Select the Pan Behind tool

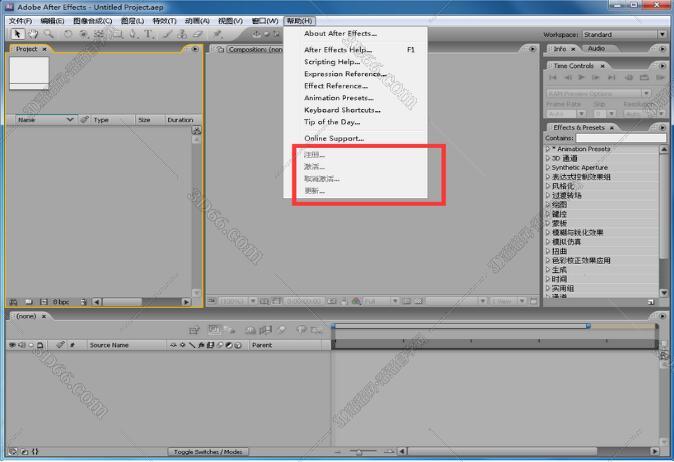coord(99,34)
